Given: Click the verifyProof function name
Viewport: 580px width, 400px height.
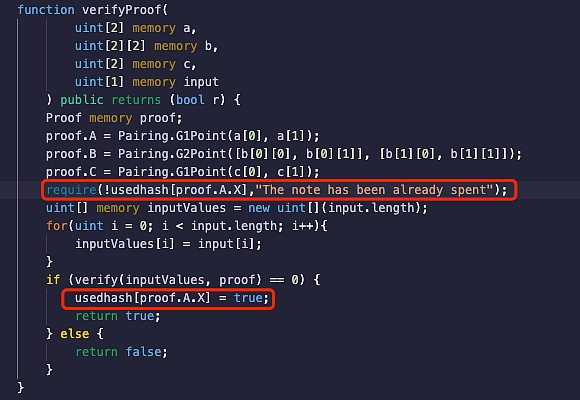Looking at the screenshot, I should [122, 10].
